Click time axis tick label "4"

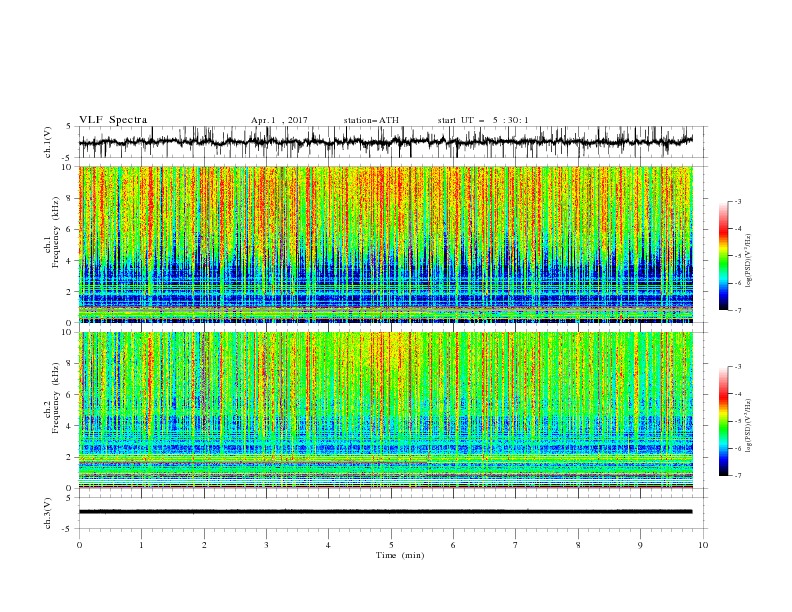328,545
